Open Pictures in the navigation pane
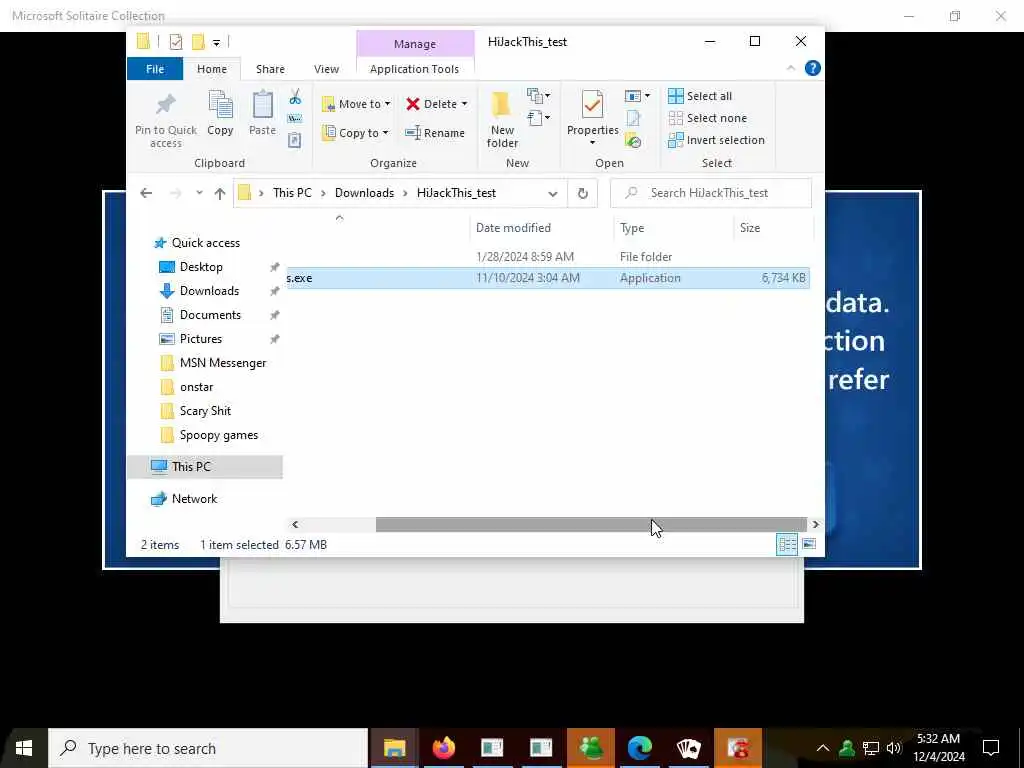Image resolution: width=1024 pixels, height=768 pixels. [200, 339]
